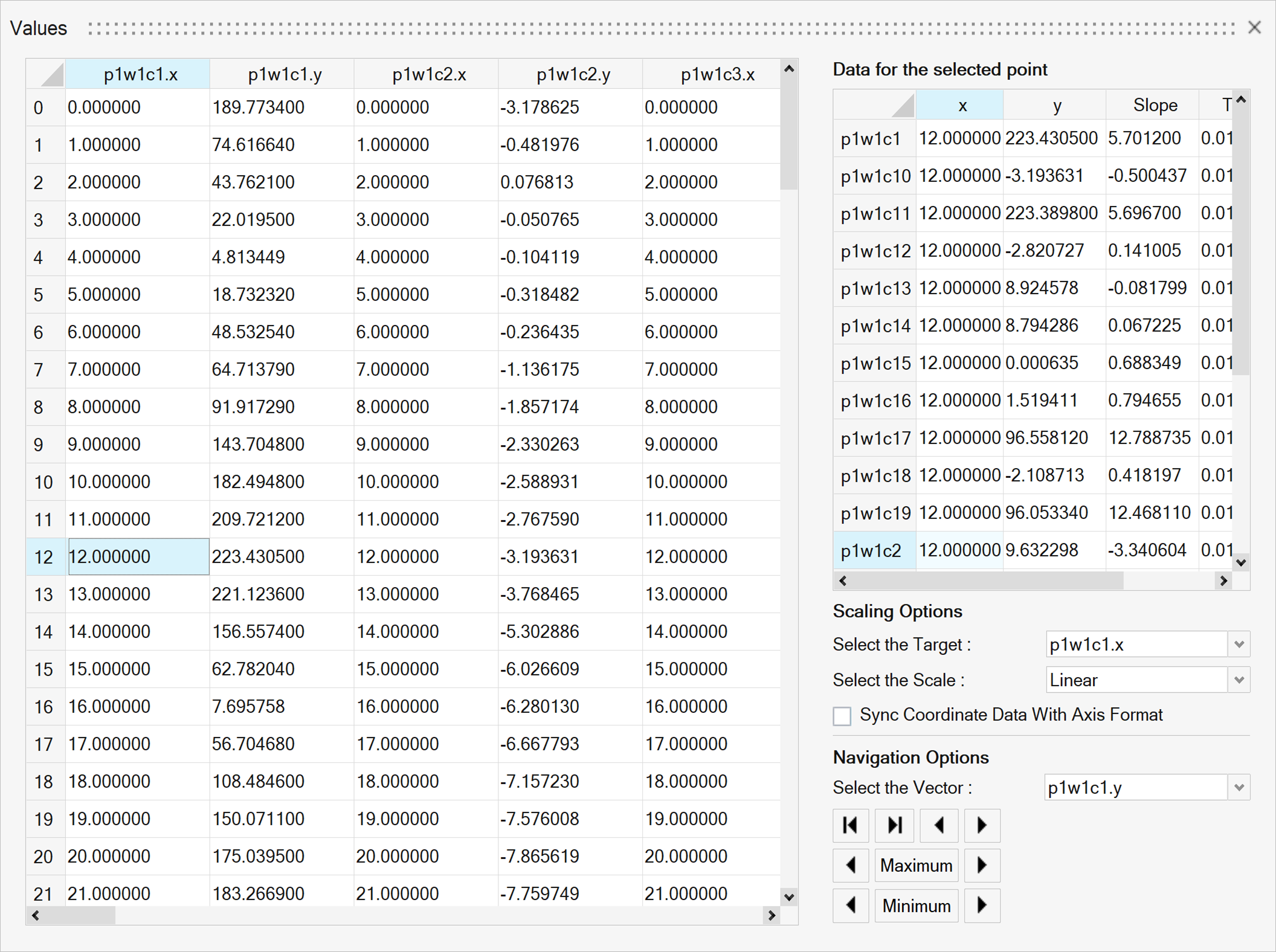Step to the previous point arrow
This screenshot has width=1276, height=952.
938,825
